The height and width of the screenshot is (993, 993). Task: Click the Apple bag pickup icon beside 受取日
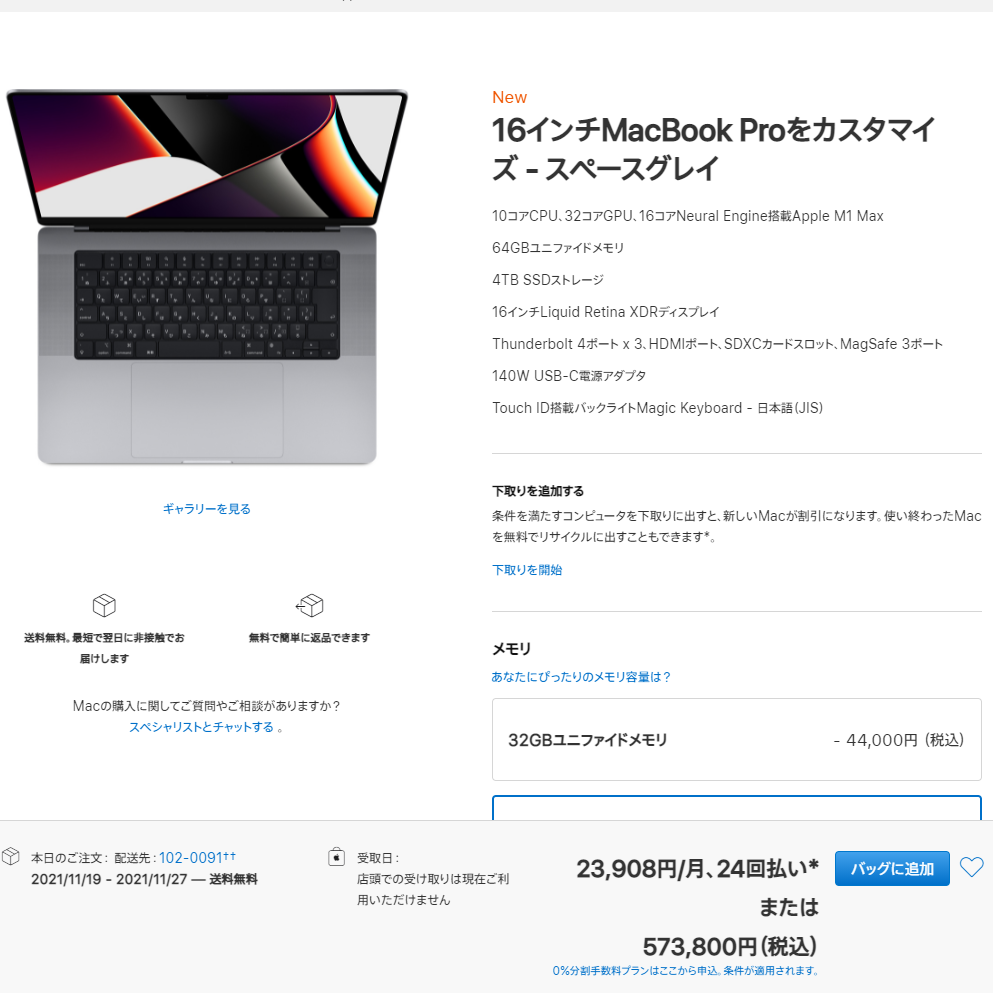point(336,857)
